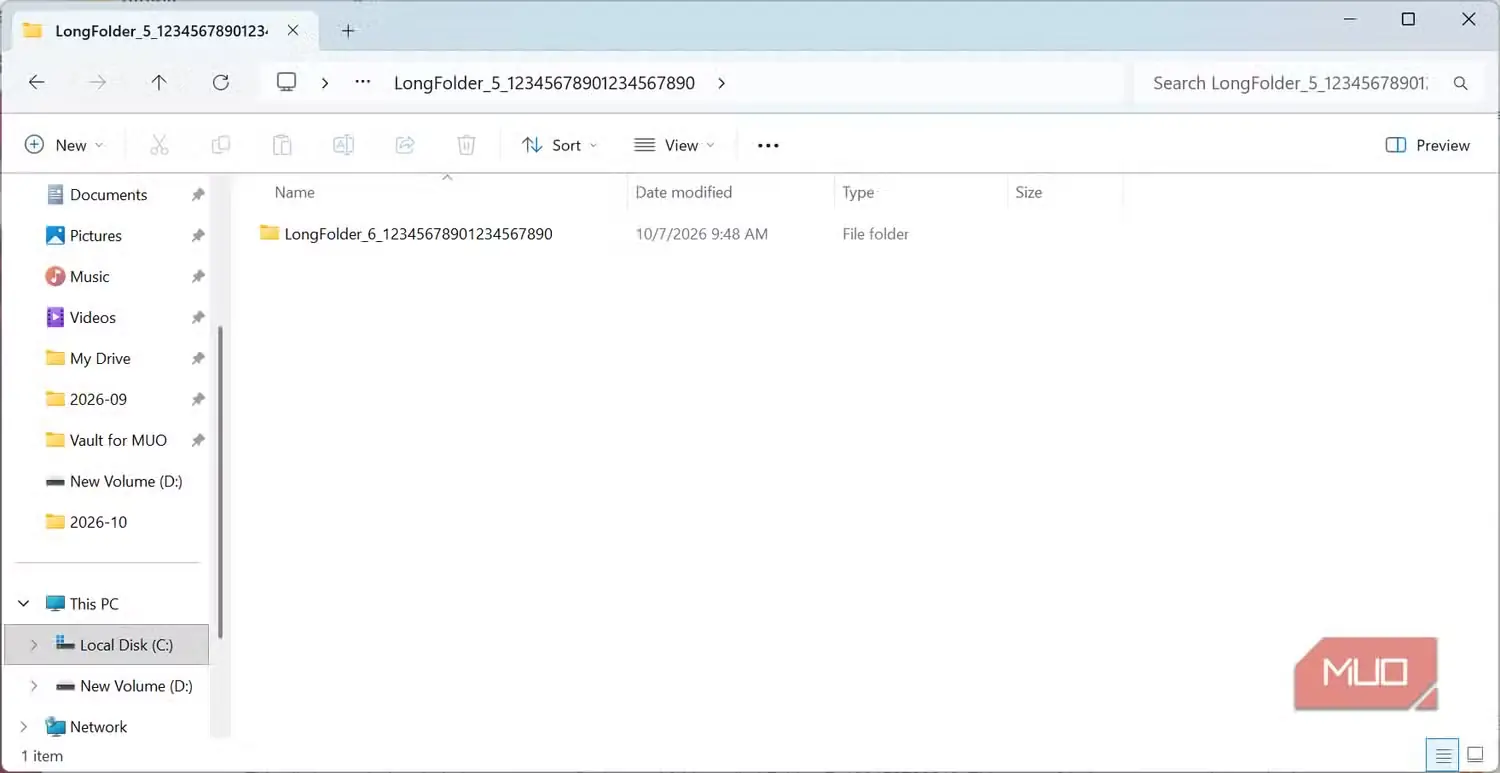This screenshot has width=1500, height=773.
Task: Expand New Volume (D:) under This PC
Action: click(x=34, y=686)
